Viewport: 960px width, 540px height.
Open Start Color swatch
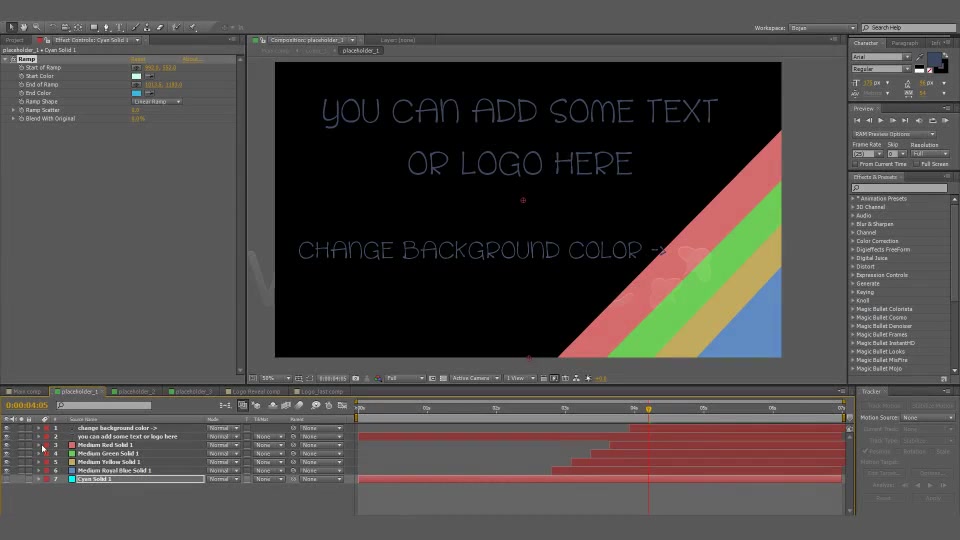tap(137, 76)
